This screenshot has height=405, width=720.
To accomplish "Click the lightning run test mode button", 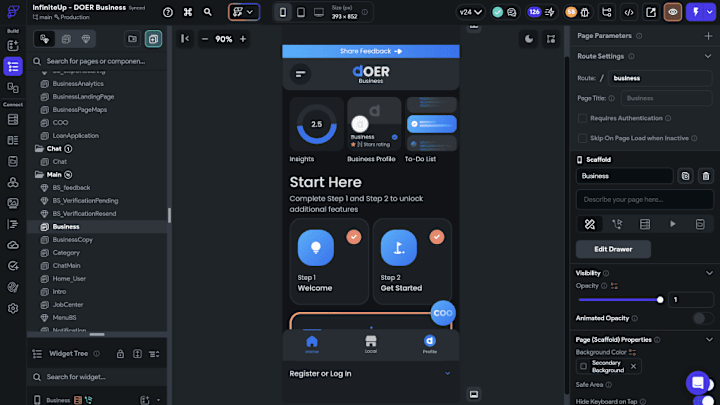I will [696, 12].
